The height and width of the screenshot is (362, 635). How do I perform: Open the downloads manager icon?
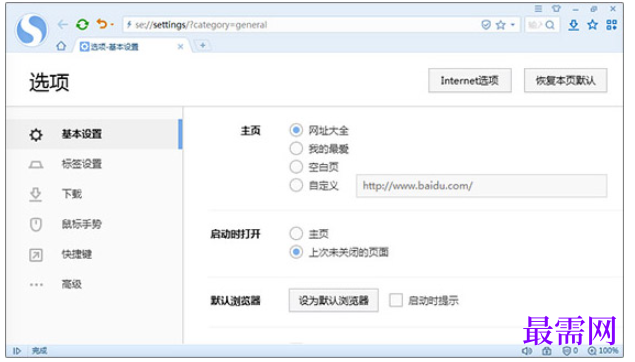click(x=573, y=25)
